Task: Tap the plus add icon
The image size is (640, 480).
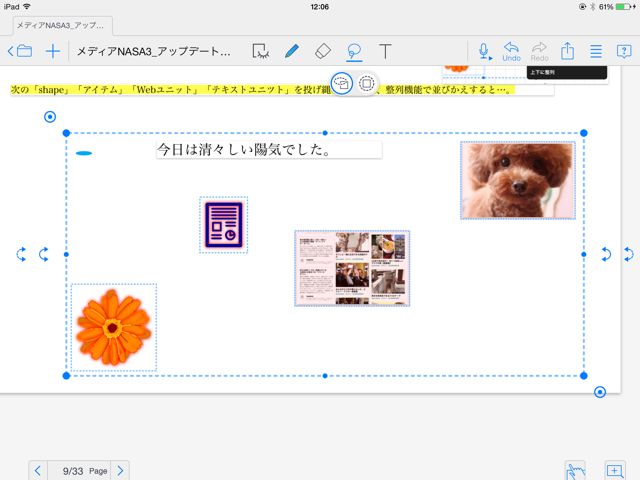Action: [x=53, y=51]
